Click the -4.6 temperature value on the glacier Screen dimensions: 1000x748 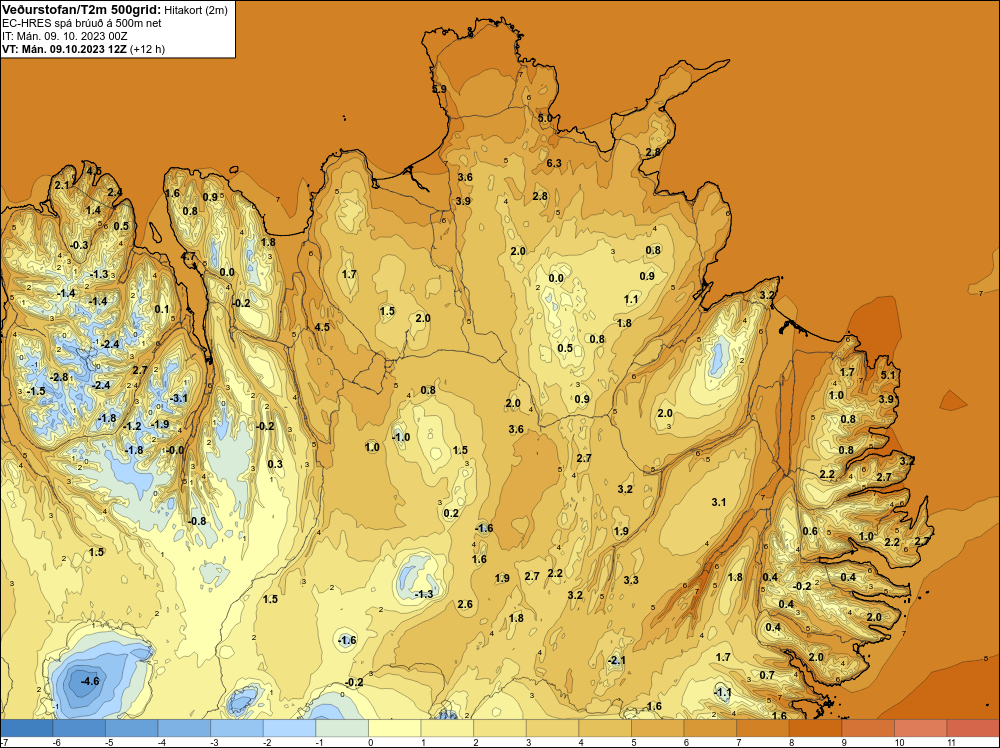pos(90,681)
